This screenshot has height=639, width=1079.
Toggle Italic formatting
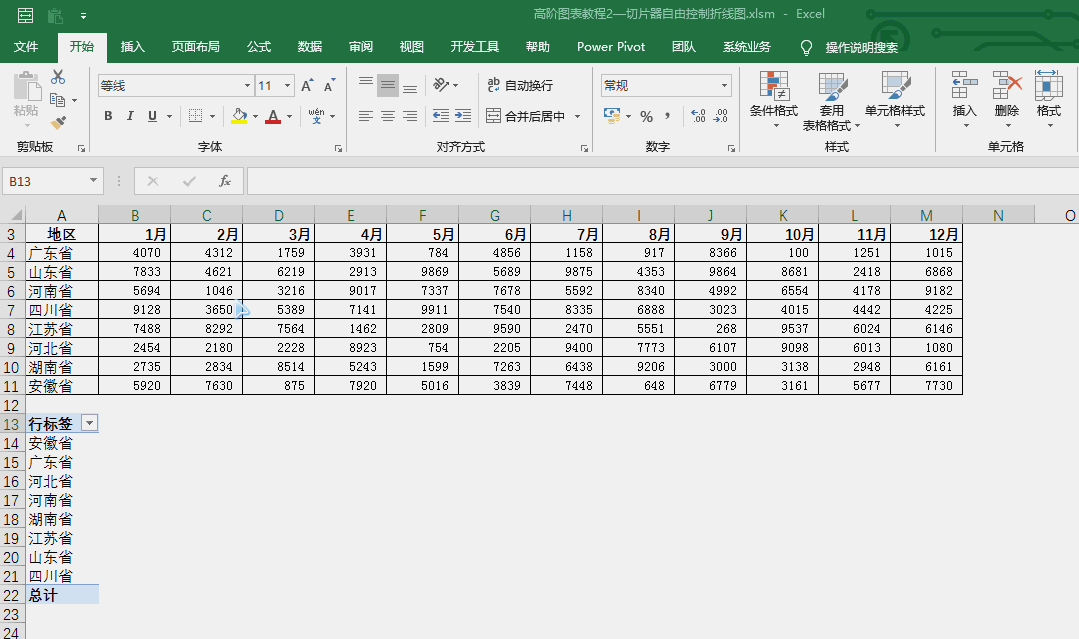click(x=130, y=116)
